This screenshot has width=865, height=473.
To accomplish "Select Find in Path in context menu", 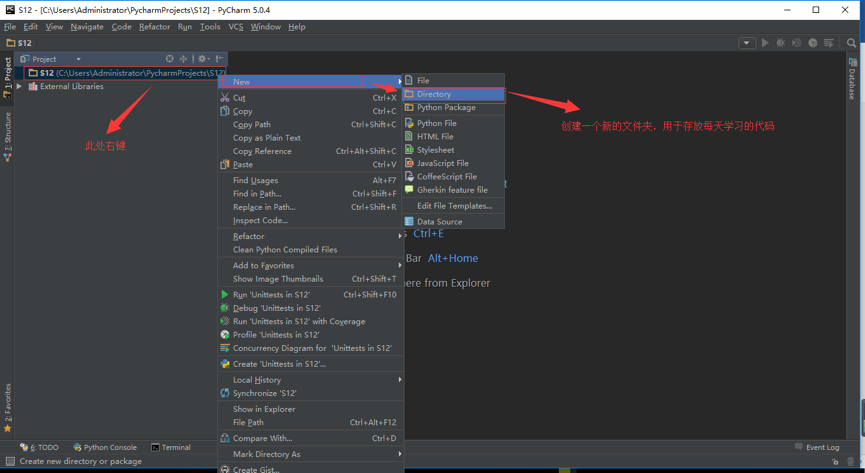I will (311, 194).
